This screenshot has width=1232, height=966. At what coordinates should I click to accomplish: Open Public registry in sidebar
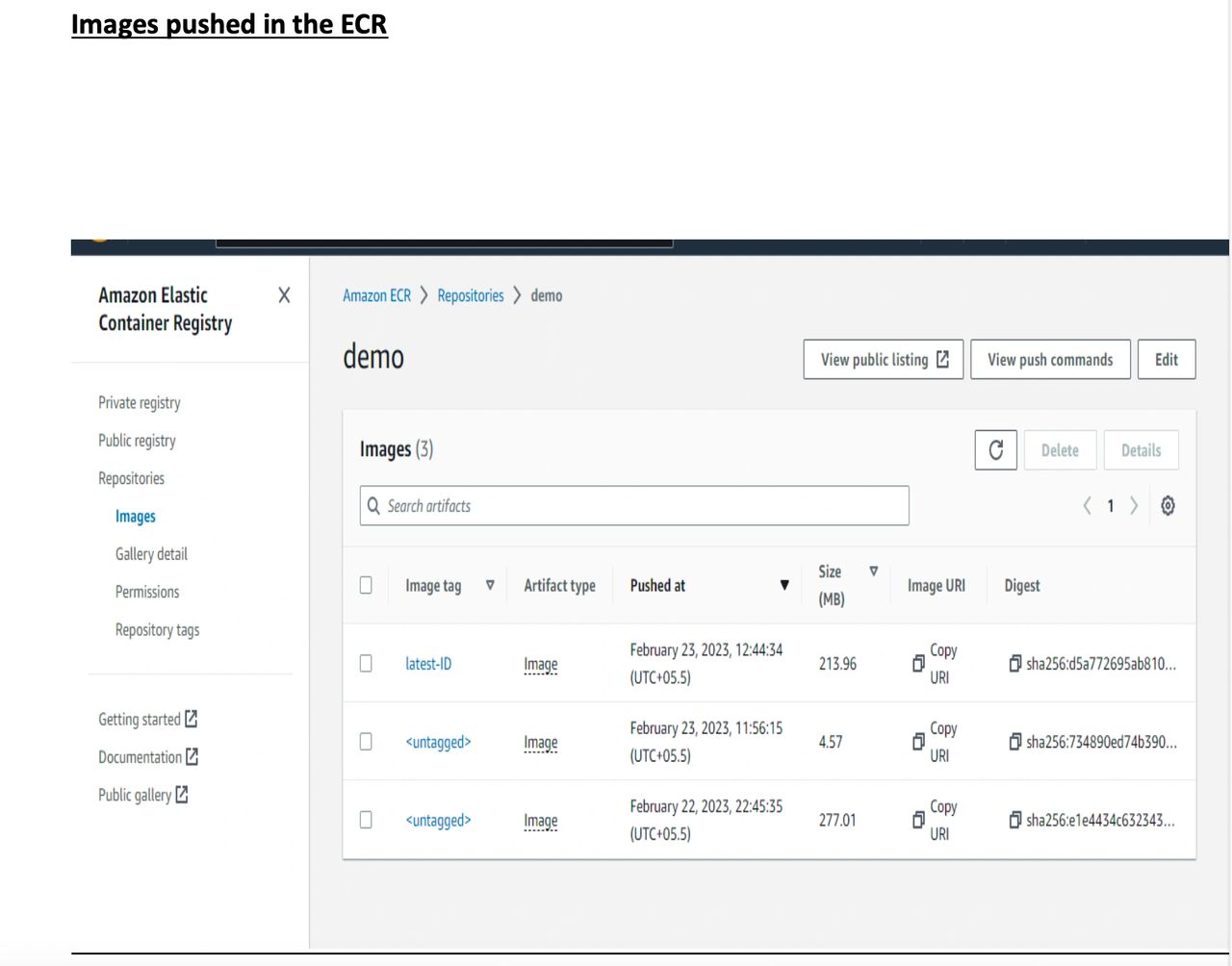pos(137,441)
